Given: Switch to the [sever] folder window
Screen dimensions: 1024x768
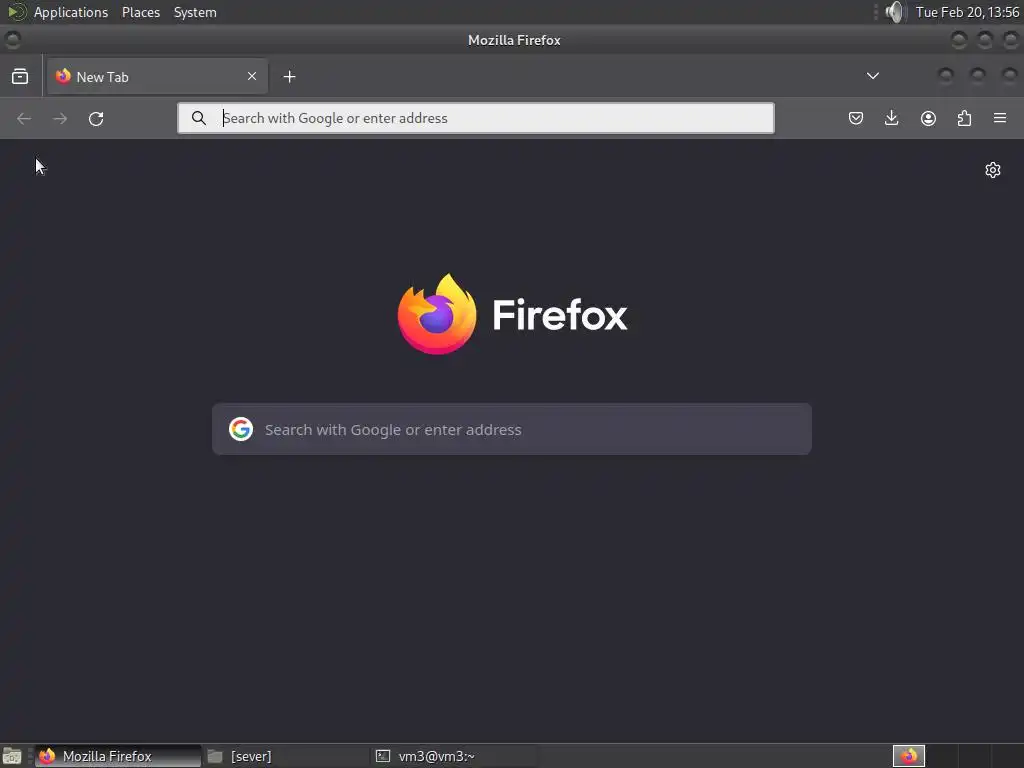Looking at the screenshot, I should point(285,756).
